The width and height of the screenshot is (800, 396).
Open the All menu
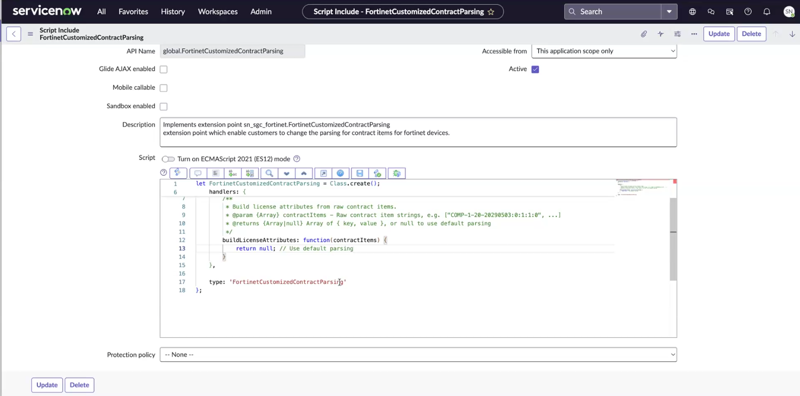point(101,12)
